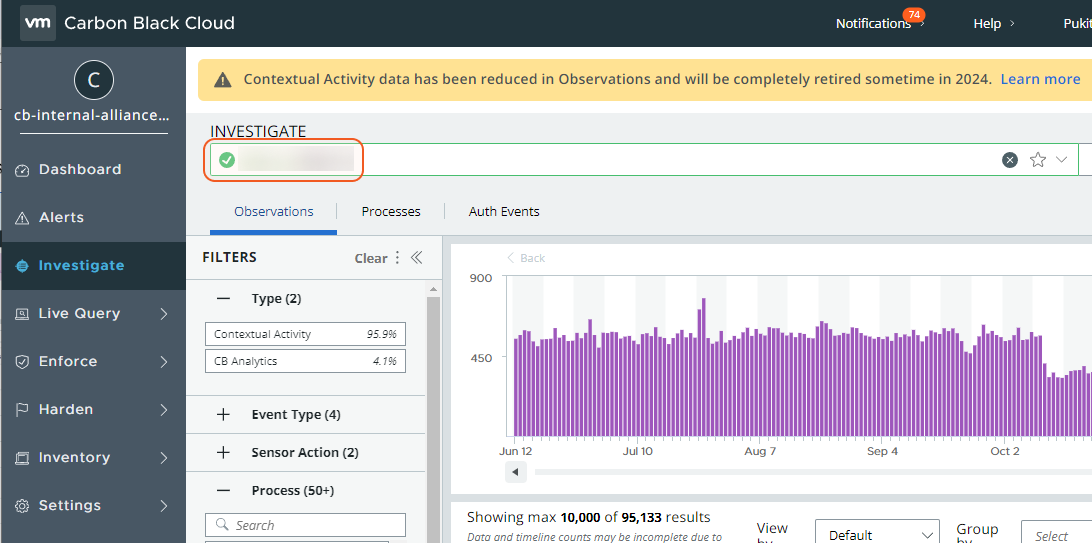Viewport: 1092px width, 543px height.
Task: Open the View by Default dropdown
Action: click(876, 535)
